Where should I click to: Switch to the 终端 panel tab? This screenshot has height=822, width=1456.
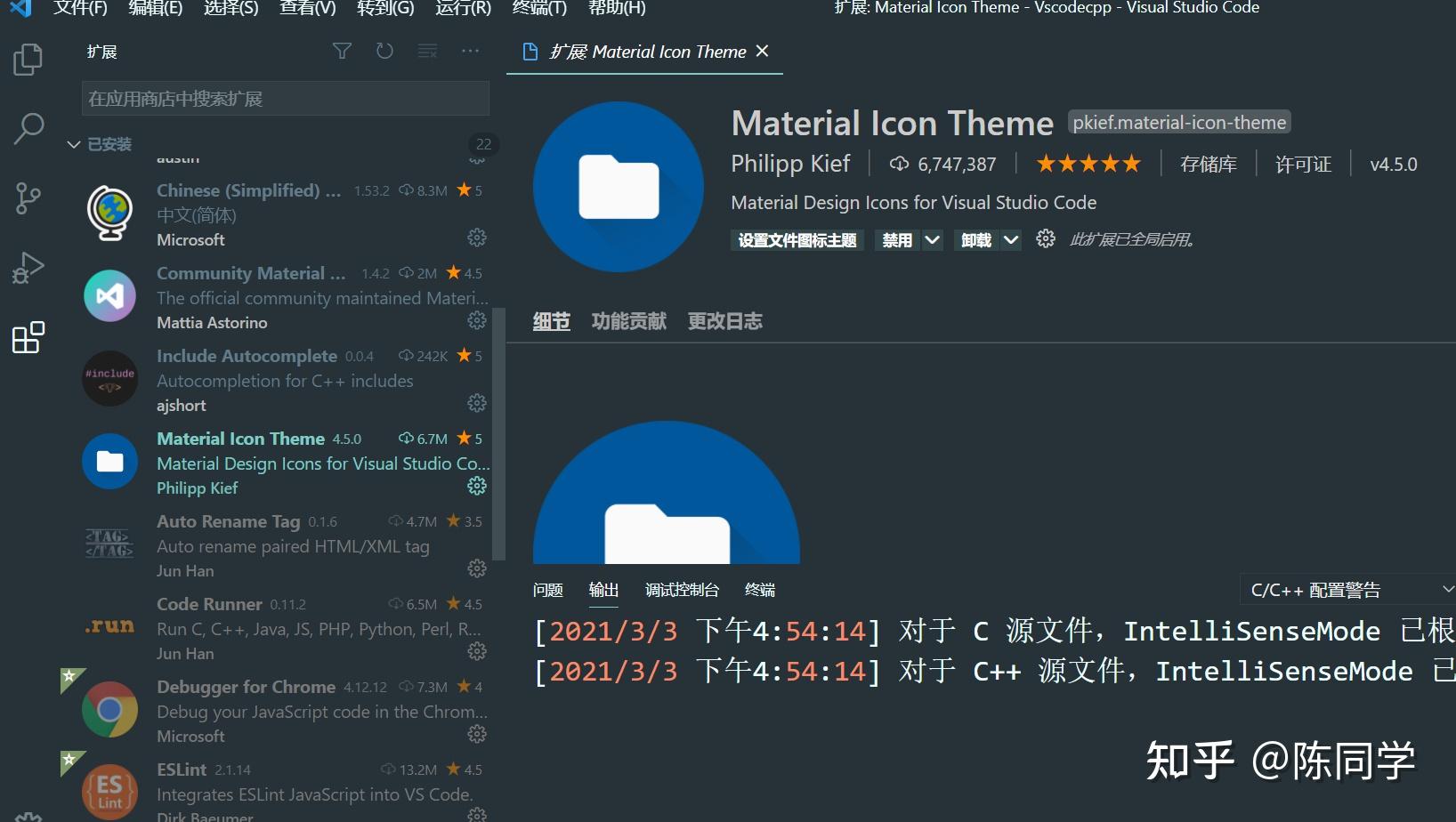[760, 590]
